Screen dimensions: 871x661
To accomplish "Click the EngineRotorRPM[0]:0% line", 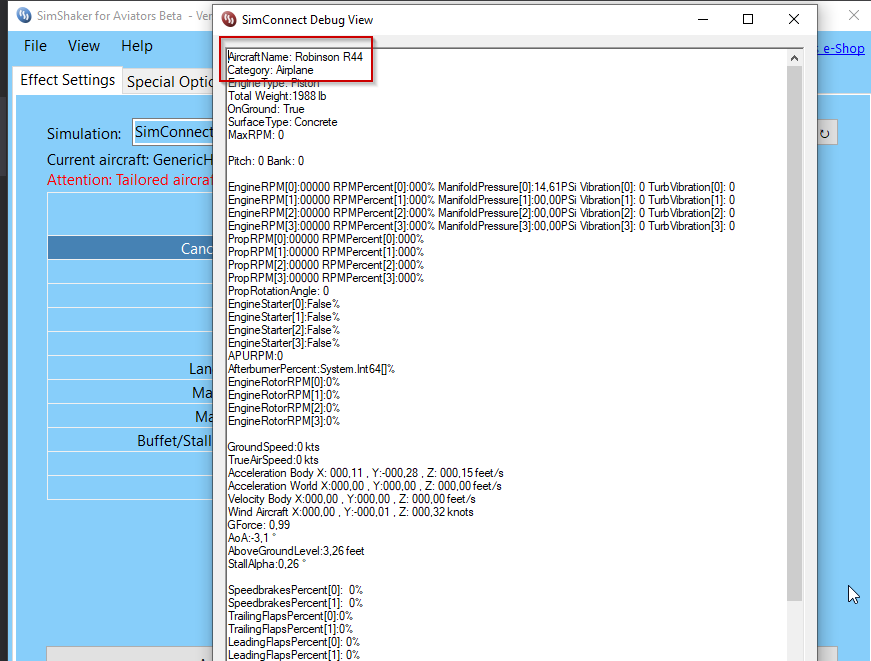I will pyautogui.click(x=284, y=382).
